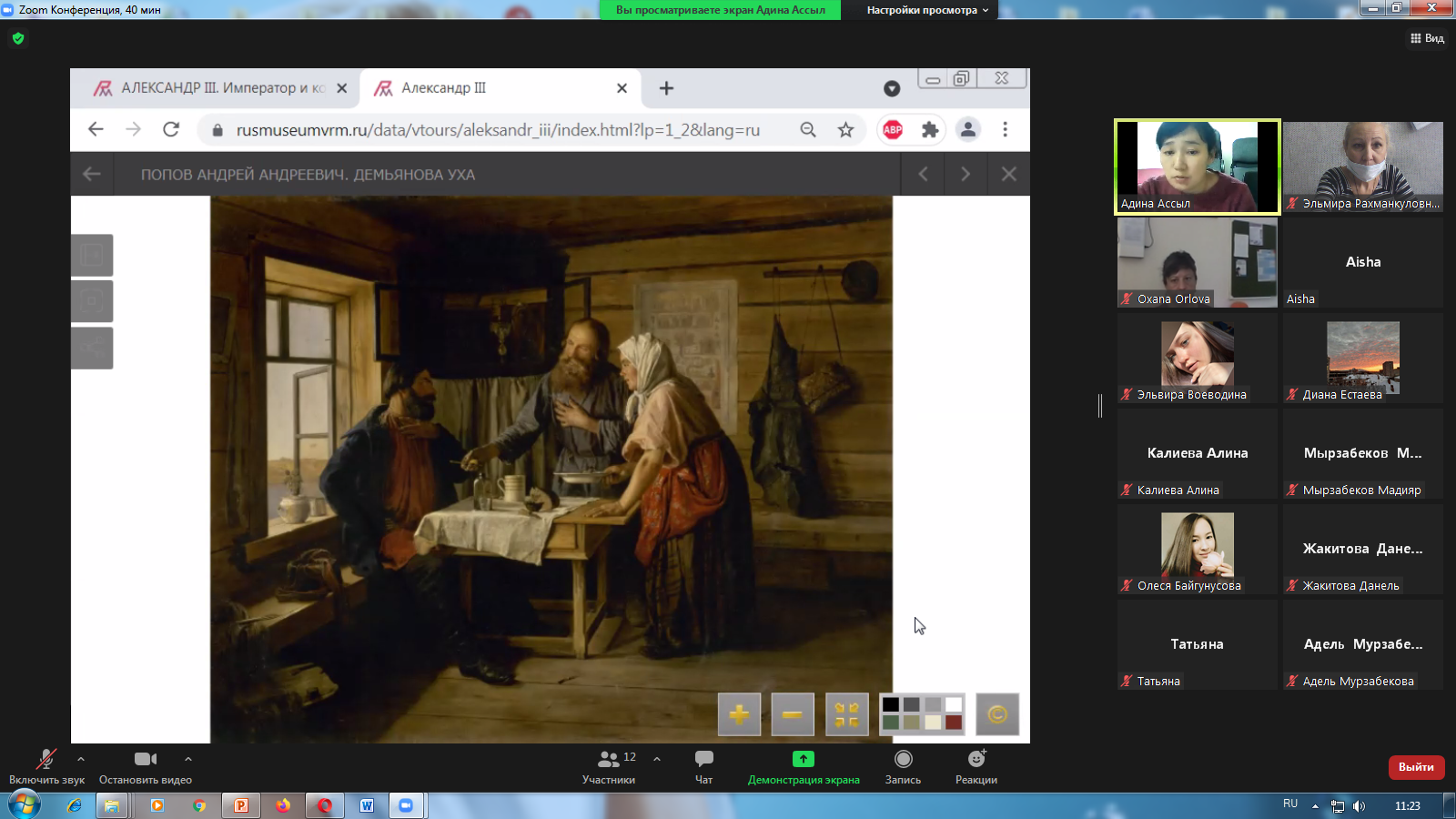Go to previous painting in viewer
The height and width of the screenshot is (819, 1456).
[924, 174]
